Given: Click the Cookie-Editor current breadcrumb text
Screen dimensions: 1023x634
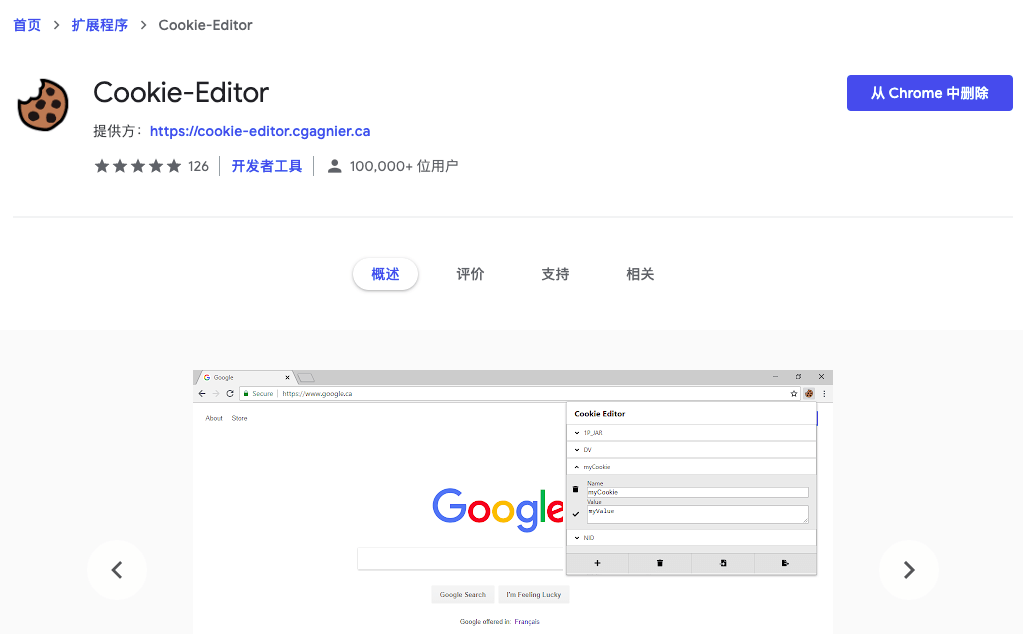Looking at the screenshot, I should coord(206,25).
